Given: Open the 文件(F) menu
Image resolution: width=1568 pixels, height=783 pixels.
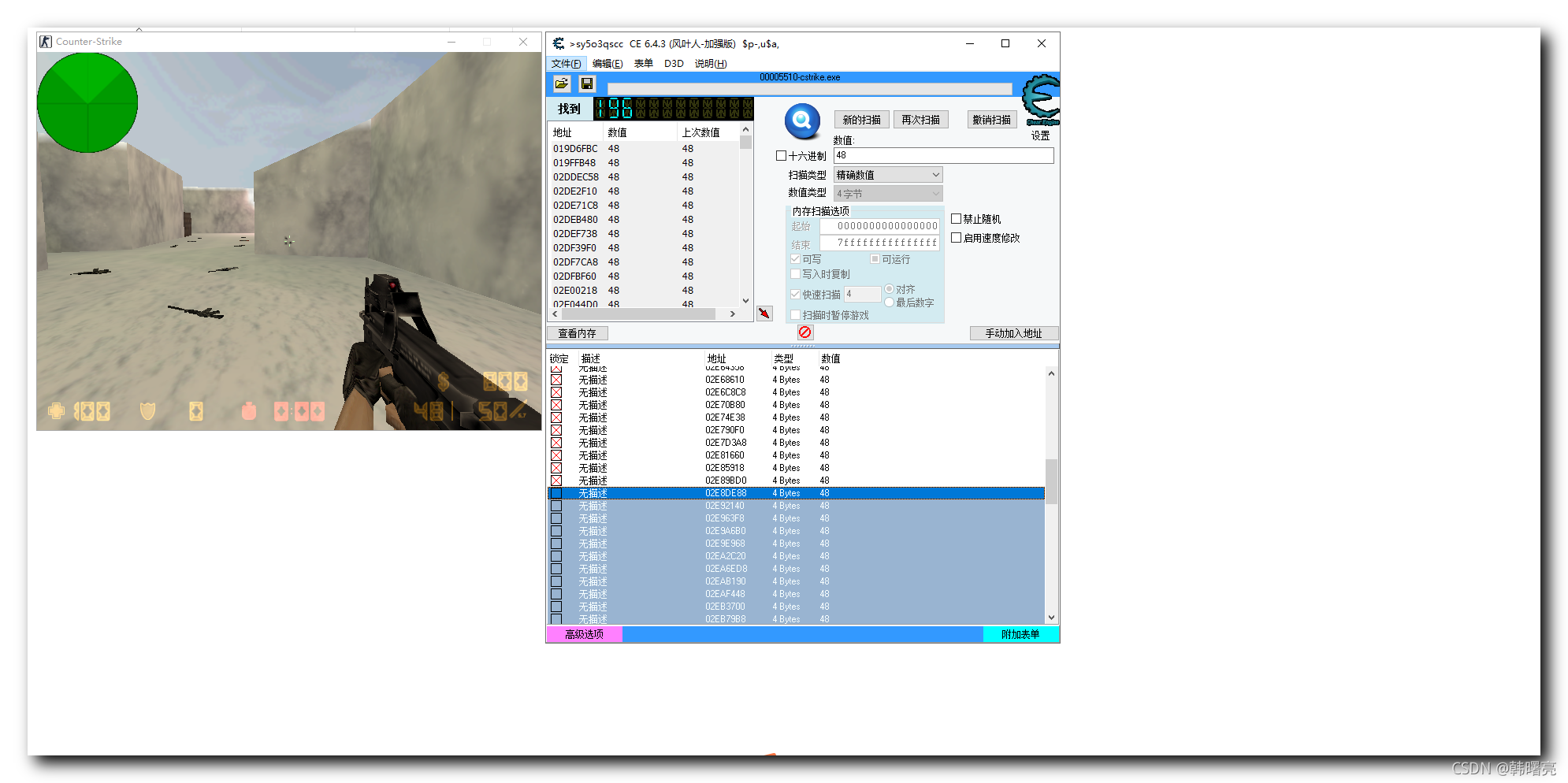Looking at the screenshot, I should [567, 64].
